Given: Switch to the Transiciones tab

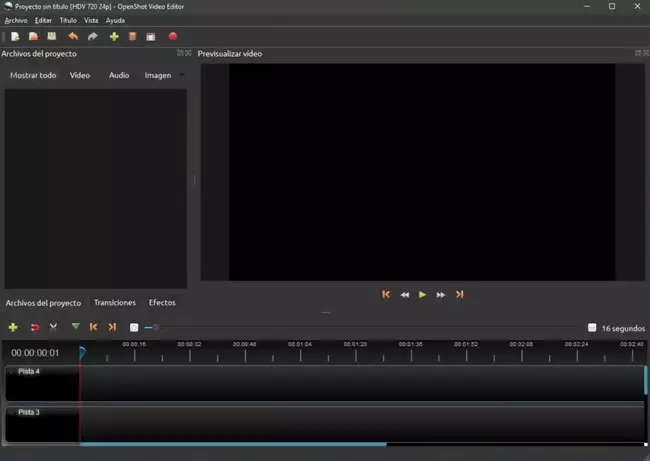Looking at the screenshot, I should (x=115, y=303).
